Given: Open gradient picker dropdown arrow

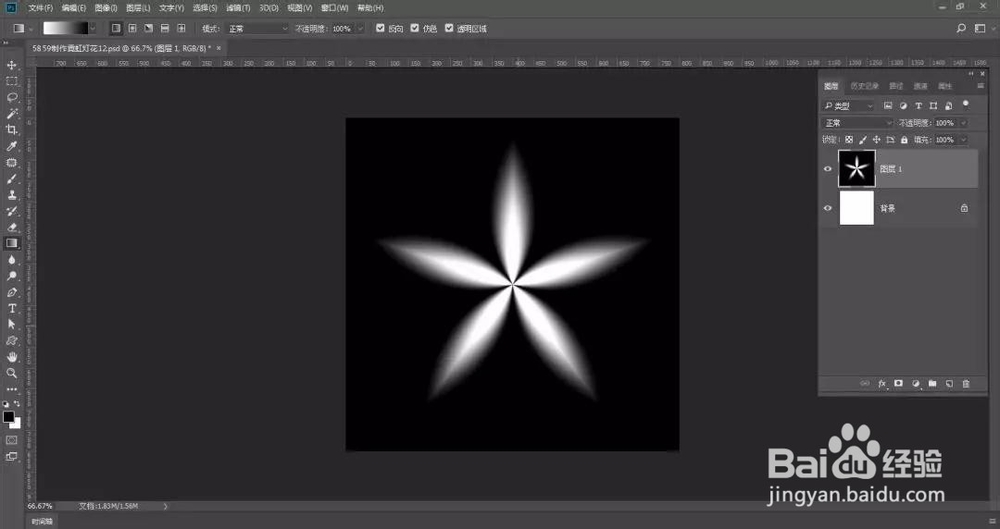Looking at the screenshot, I should point(93,28).
